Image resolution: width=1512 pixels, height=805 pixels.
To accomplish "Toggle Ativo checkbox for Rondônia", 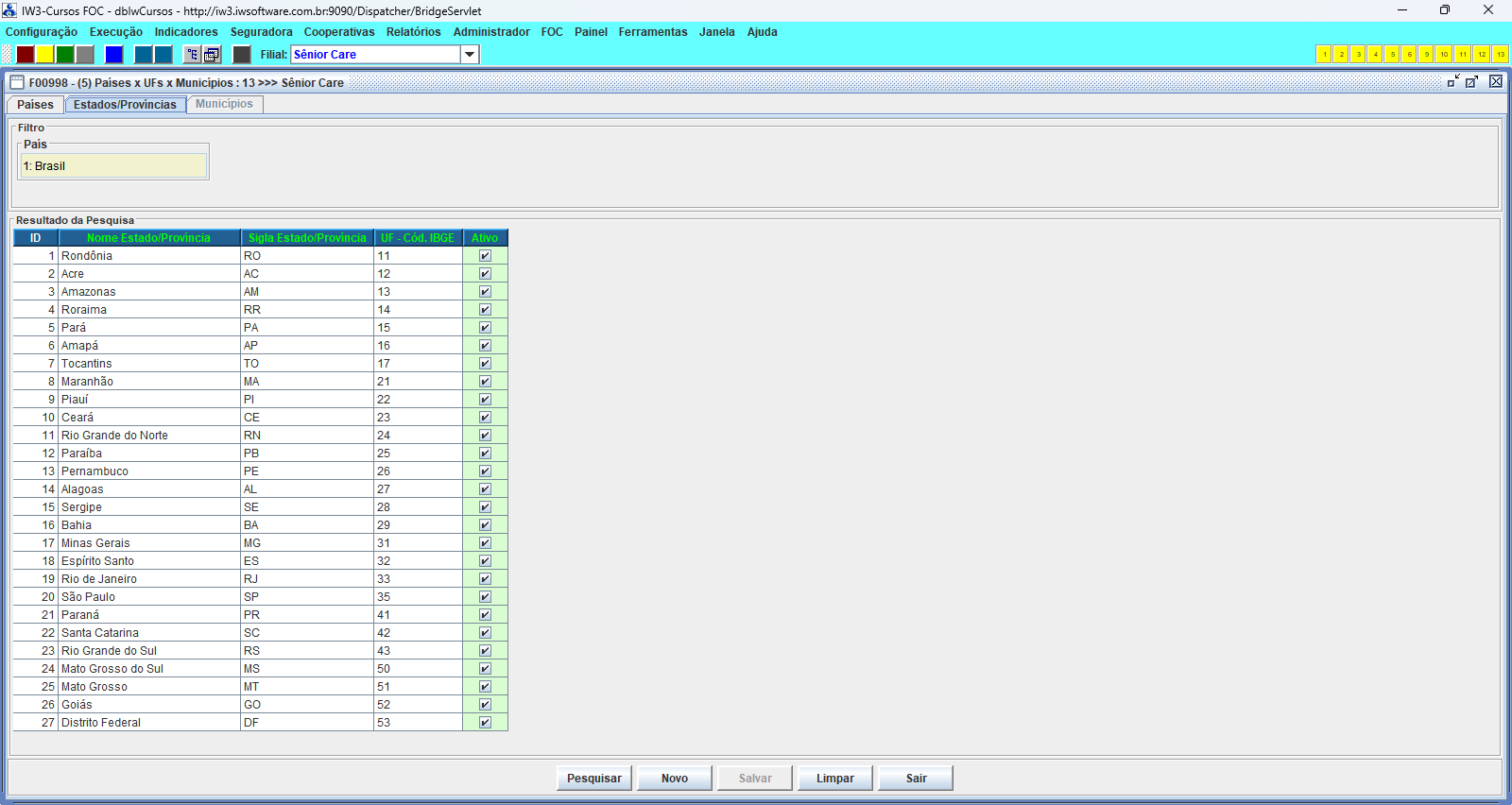I will [485, 256].
